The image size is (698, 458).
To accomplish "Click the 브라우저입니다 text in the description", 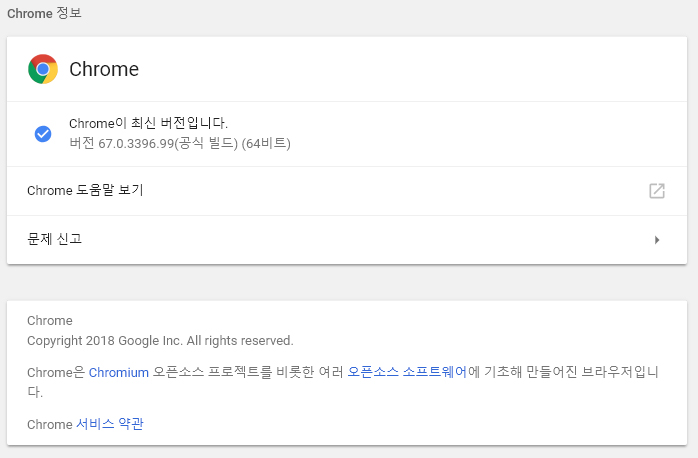I will click(x=618, y=372).
